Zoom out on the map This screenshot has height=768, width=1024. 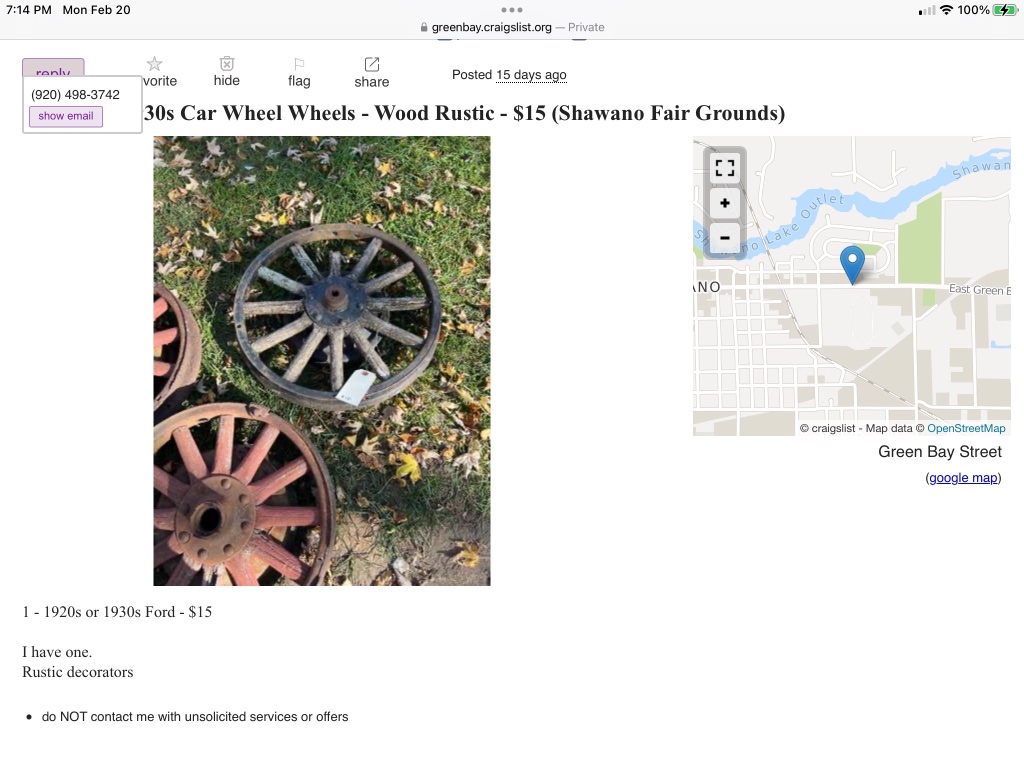(725, 238)
